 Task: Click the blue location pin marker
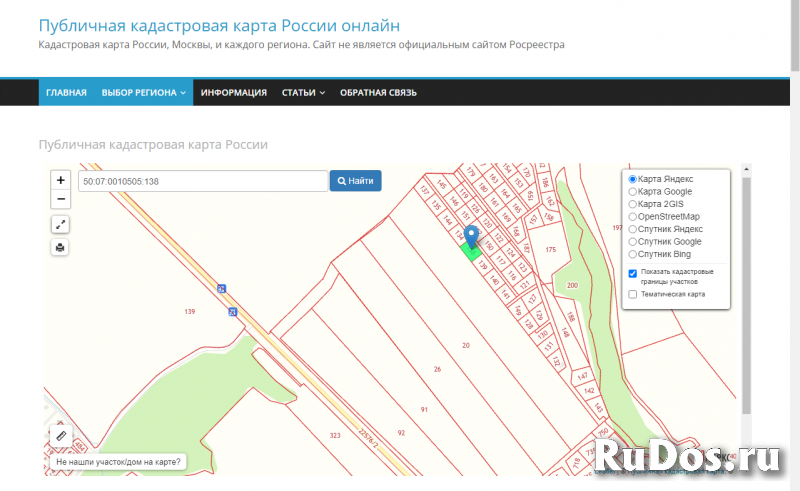click(471, 237)
